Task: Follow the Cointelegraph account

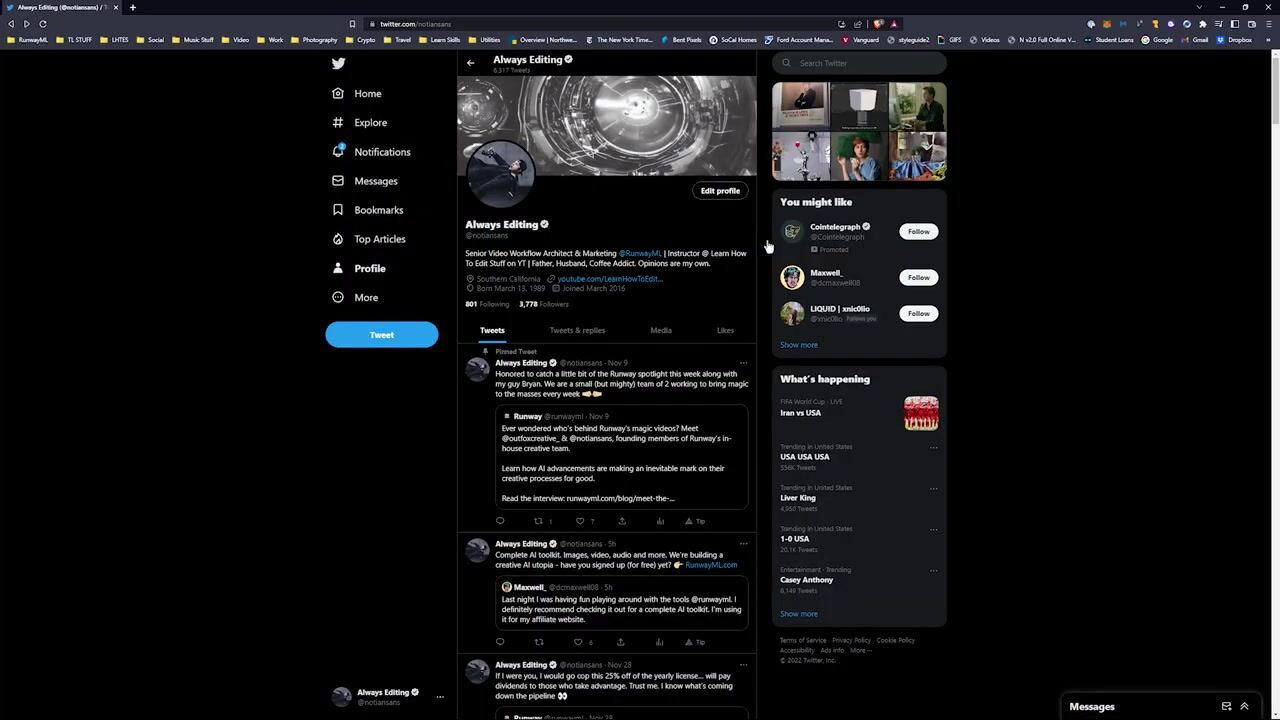Action: 918,232
